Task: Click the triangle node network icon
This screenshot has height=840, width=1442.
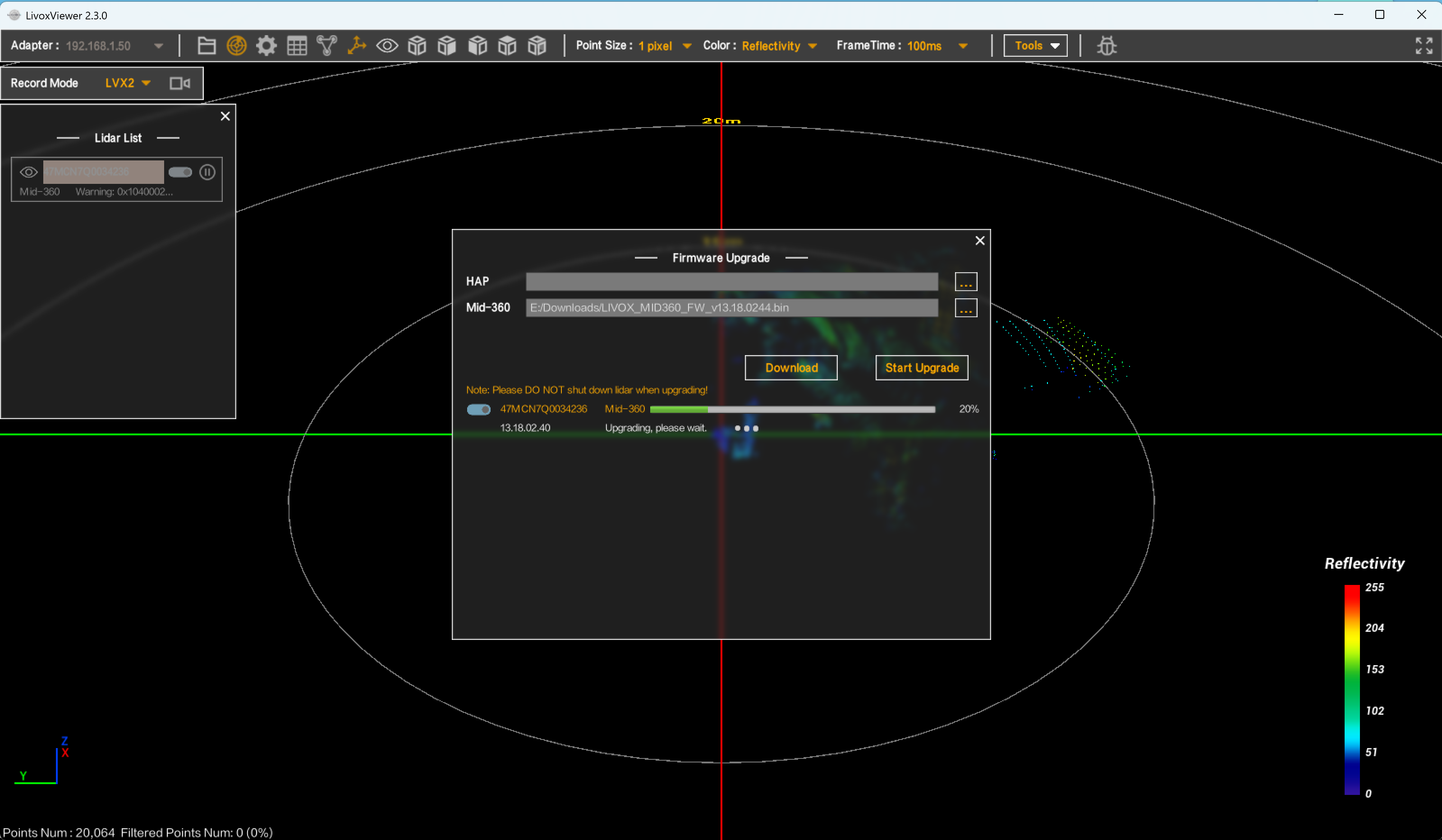Action: tap(327, 46)
